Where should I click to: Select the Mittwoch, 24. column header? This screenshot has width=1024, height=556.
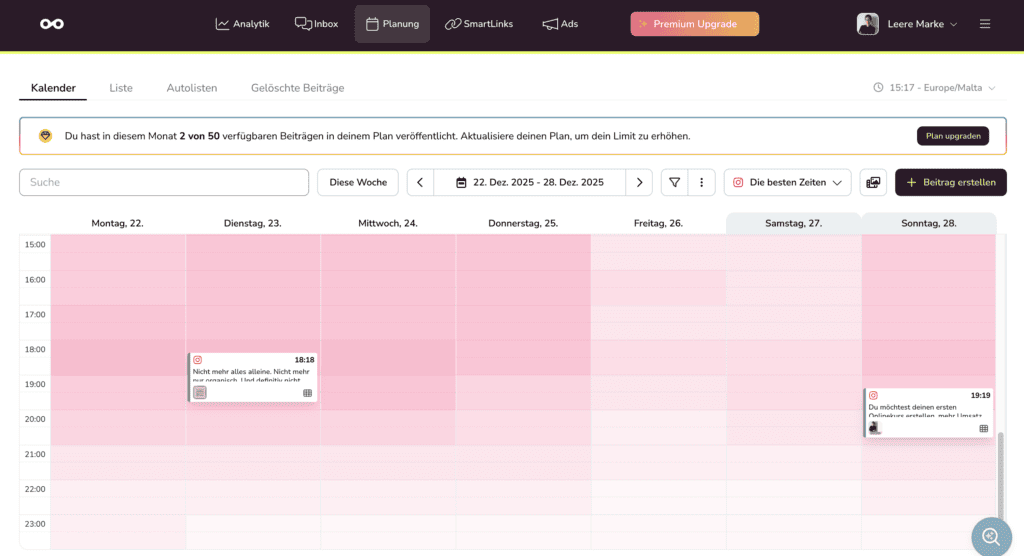click(388, 223)
